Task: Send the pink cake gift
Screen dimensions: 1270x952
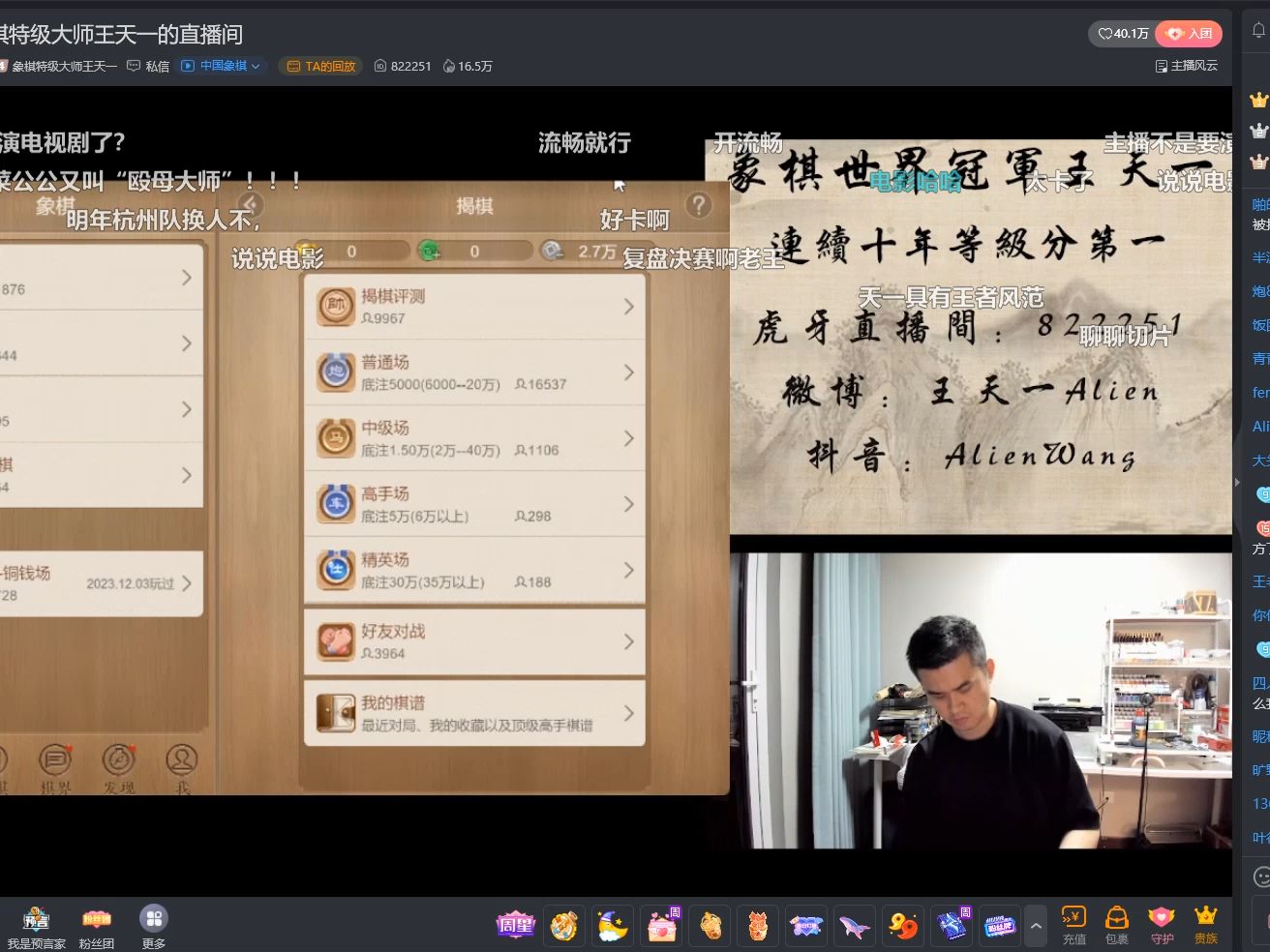Action: pos(662,926)
